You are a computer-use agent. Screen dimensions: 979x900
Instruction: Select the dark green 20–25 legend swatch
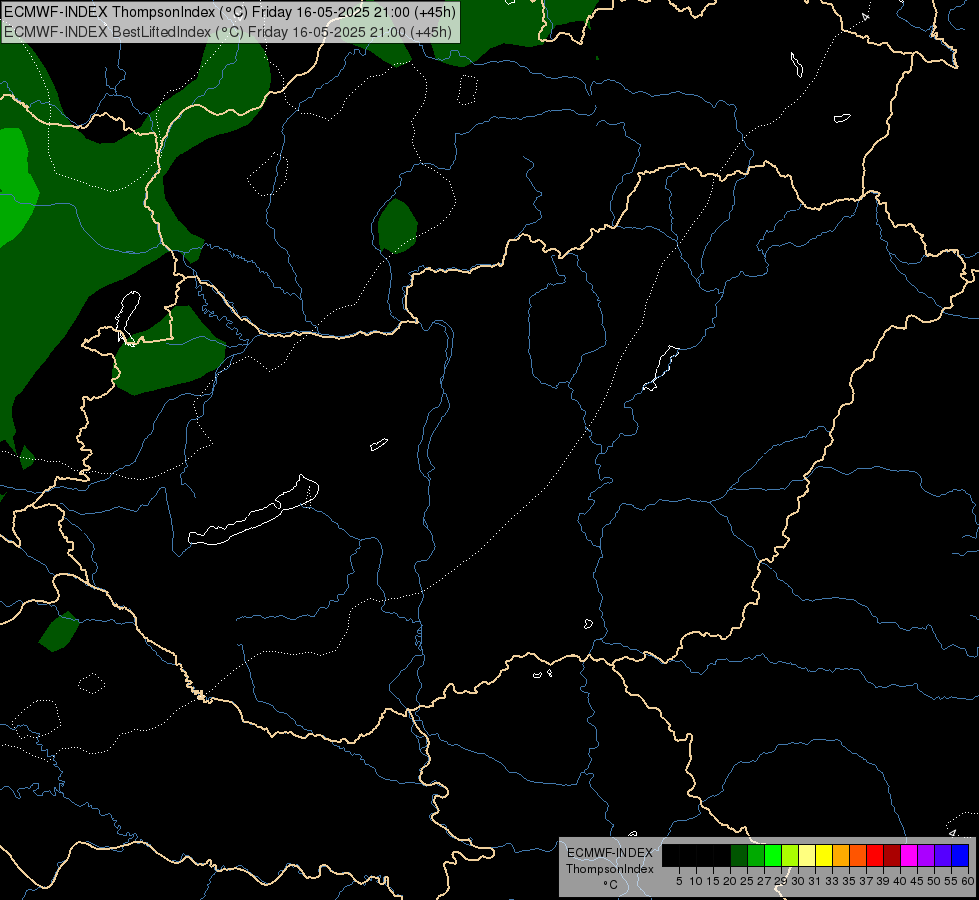click(x=739, y=855)
